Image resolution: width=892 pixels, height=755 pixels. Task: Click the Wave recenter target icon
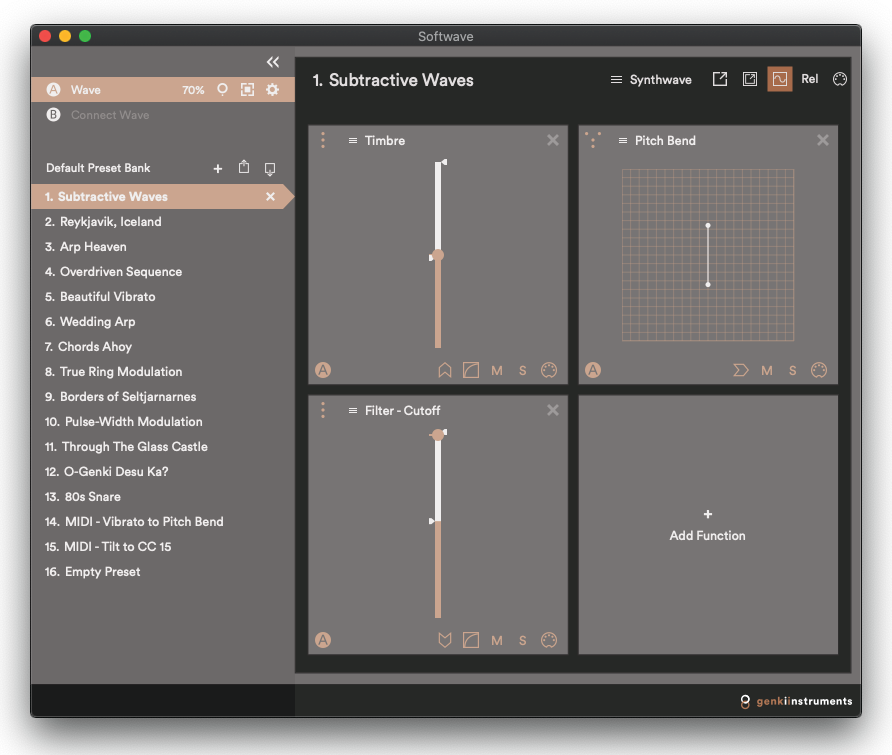point(247,89)
